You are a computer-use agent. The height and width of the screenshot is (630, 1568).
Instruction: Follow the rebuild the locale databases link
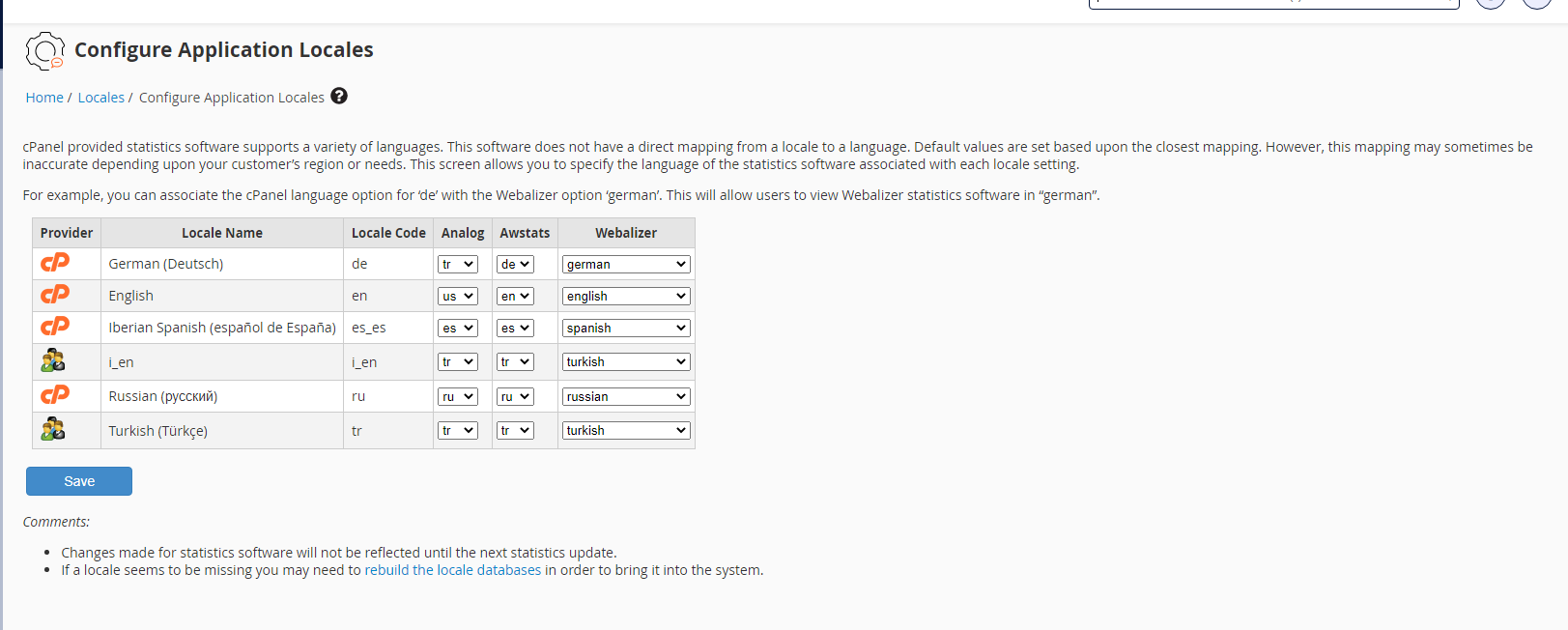tap(452, 570)
